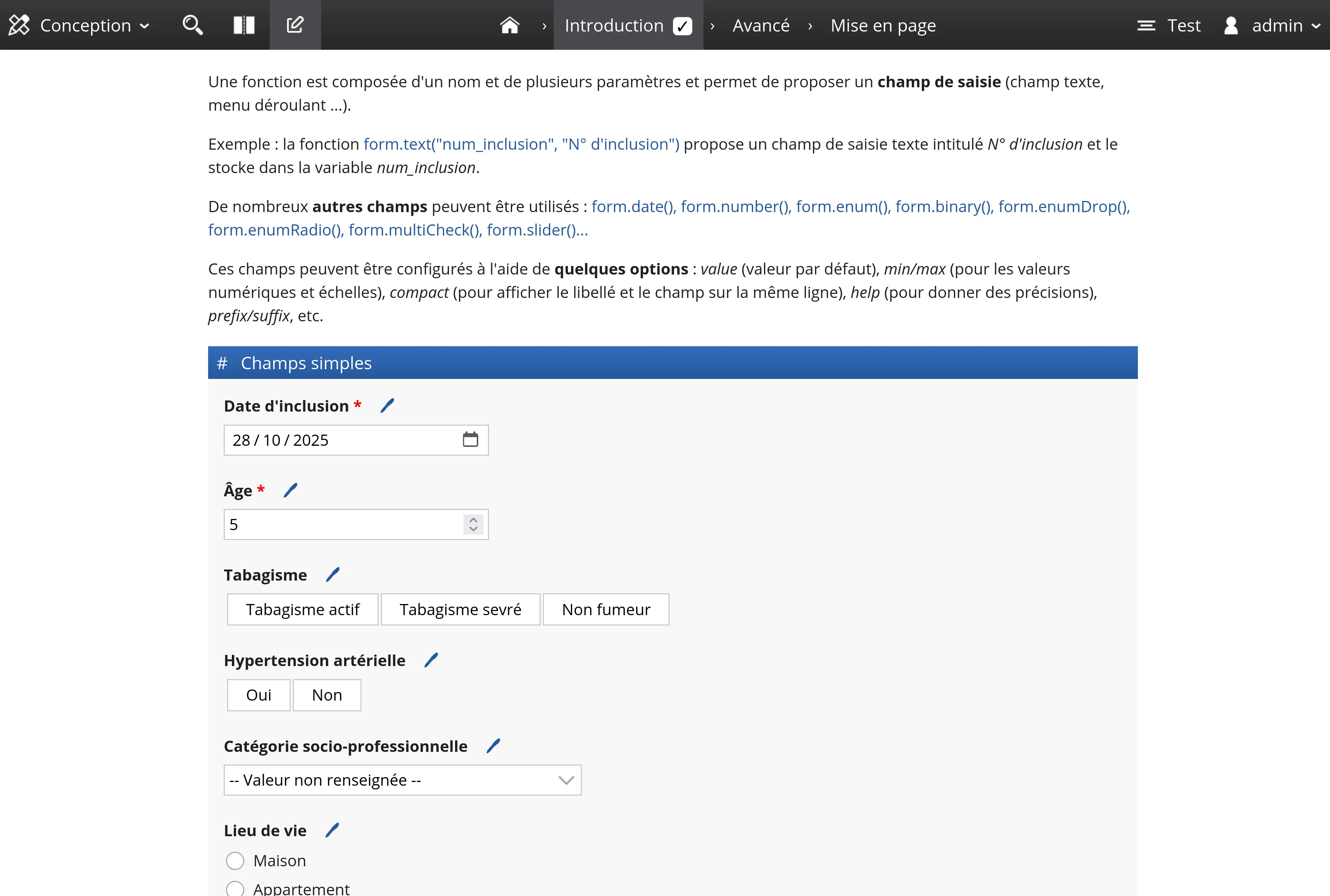Open Catégorie socio-professionnelle dropdown
This screenshot has width=1330, height=896.
point(402,780)
